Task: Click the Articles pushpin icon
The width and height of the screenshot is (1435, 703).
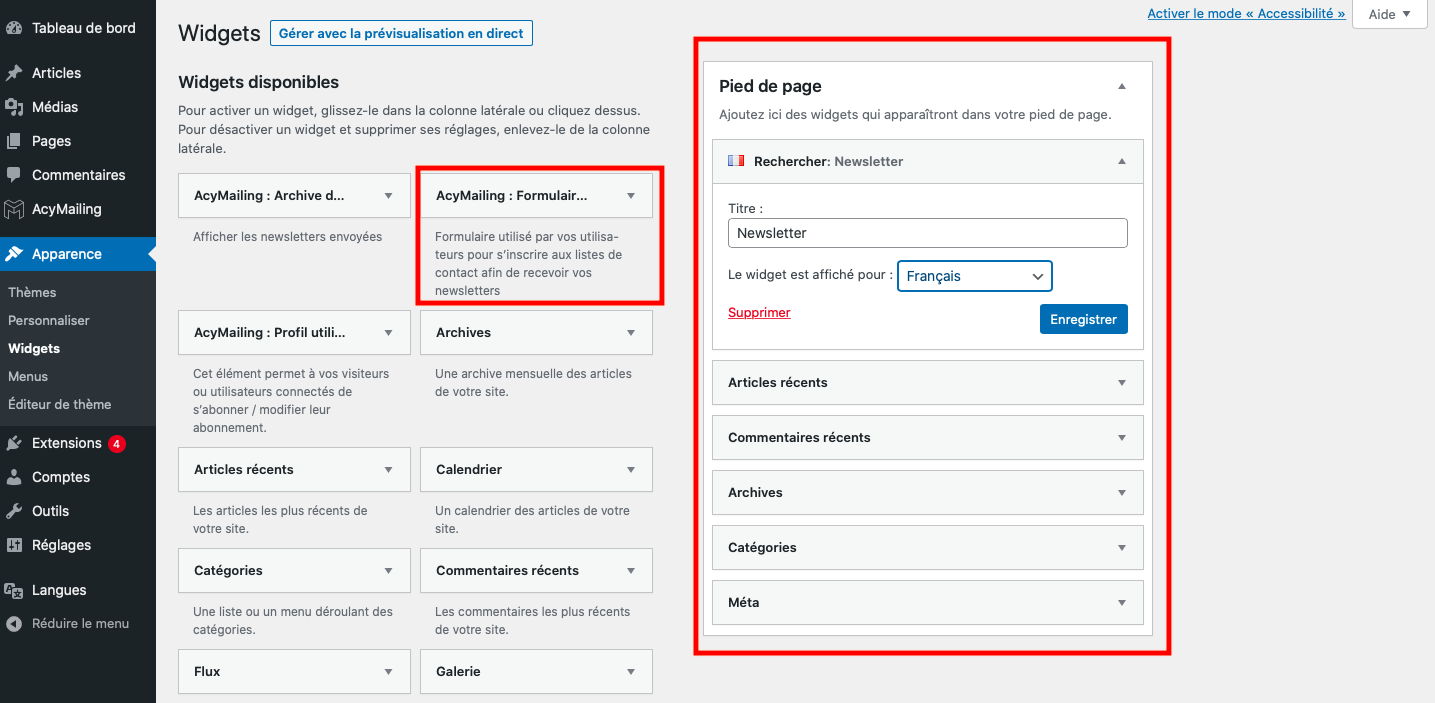Action: 14,73
